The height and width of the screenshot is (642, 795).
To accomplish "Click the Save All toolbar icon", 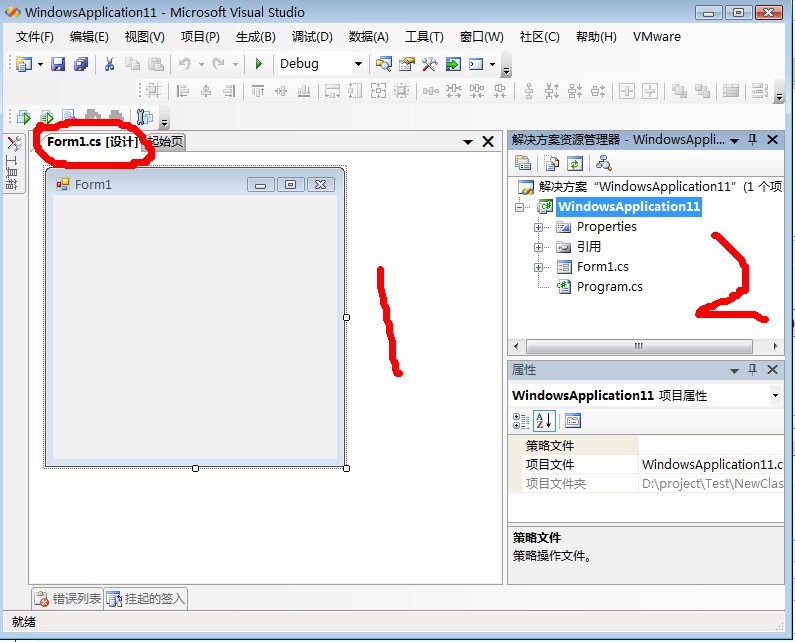I will (80, 64).
